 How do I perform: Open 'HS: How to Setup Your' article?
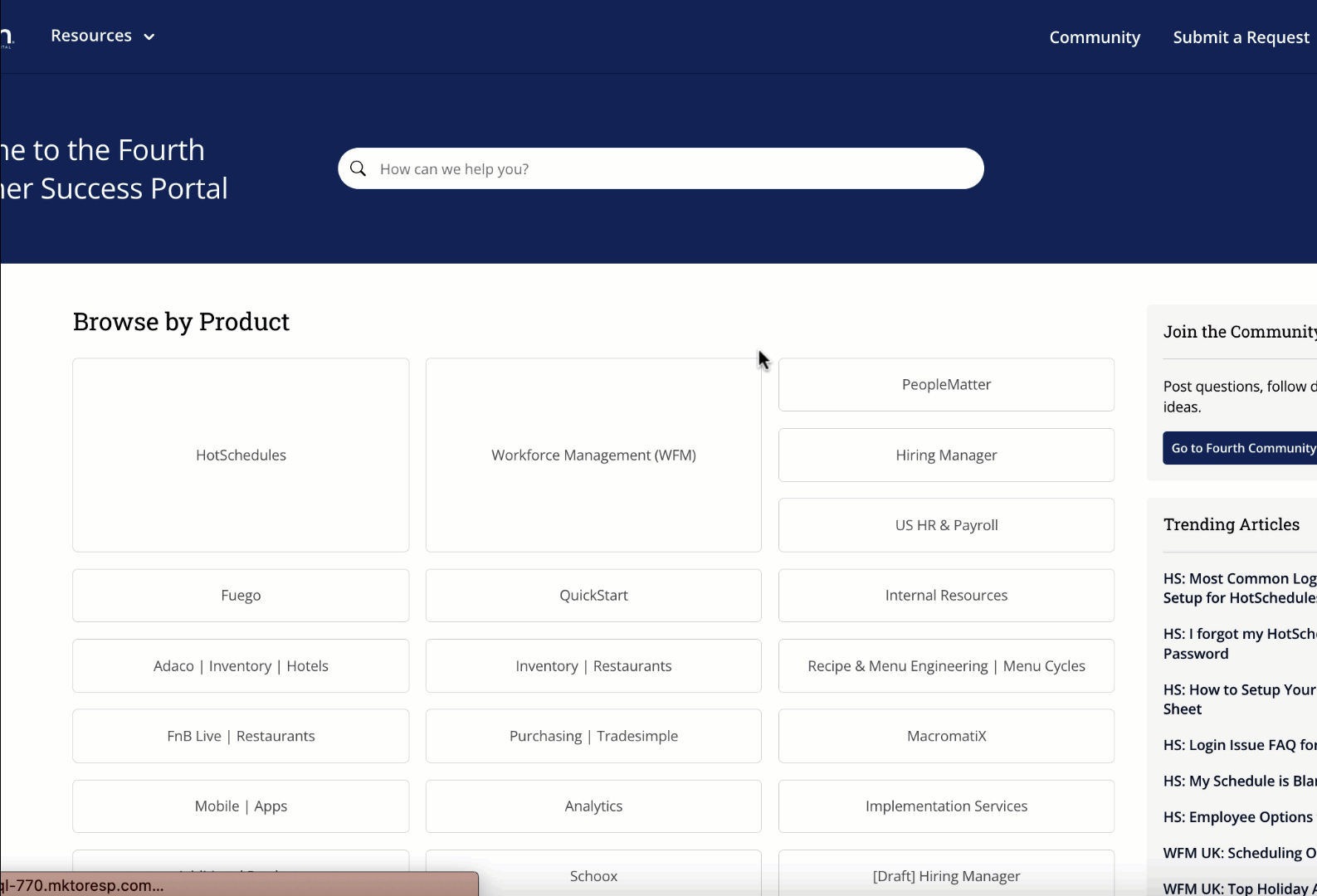[x=1240, y=699]
